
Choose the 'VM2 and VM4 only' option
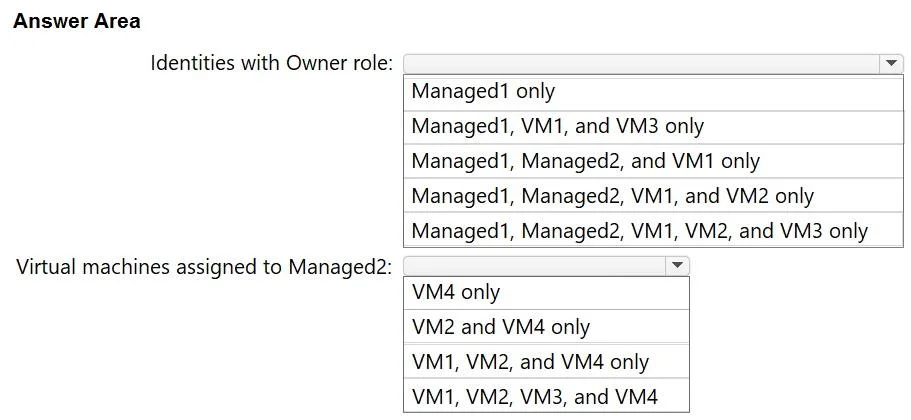point(546,326)
